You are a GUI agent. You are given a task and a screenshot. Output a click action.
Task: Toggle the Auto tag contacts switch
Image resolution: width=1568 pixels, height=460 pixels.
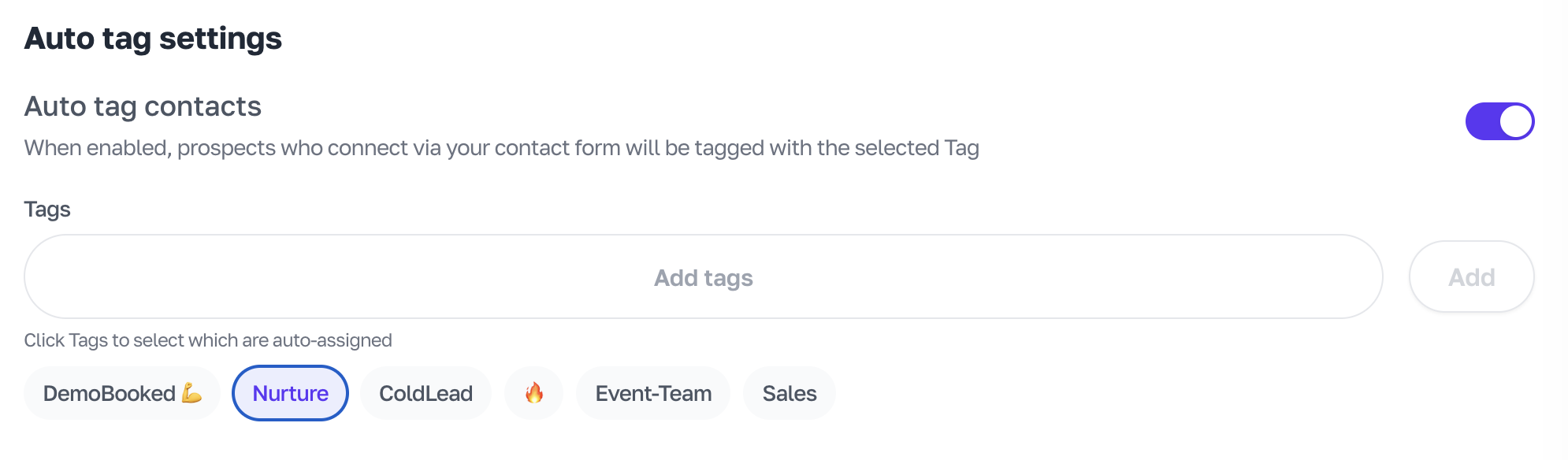click(x=1499, y=121)
